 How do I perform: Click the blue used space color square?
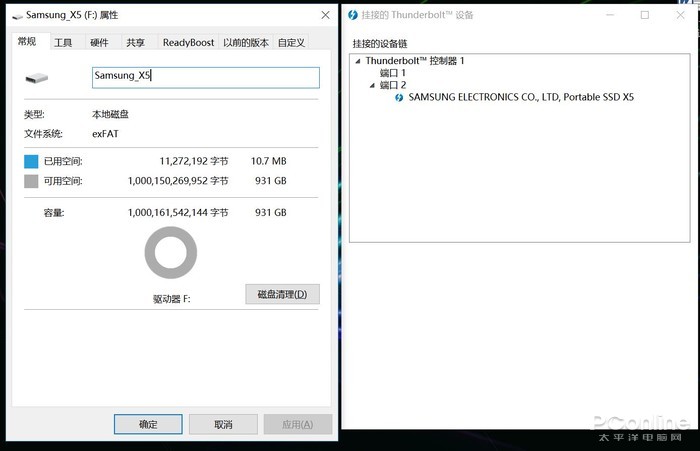[31, 161]
